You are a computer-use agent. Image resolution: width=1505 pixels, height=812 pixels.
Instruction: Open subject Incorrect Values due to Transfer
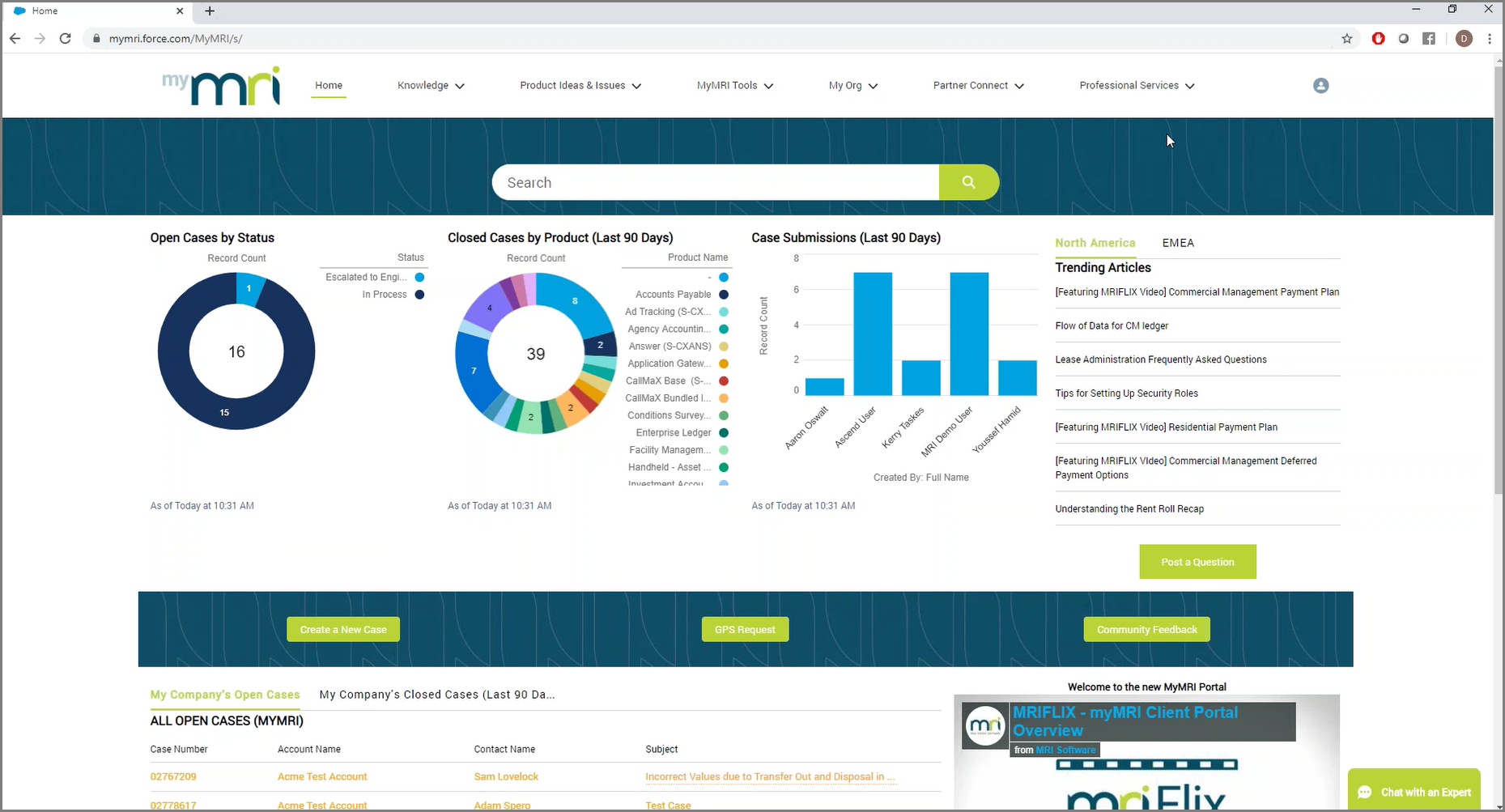(x=770, y=776)
